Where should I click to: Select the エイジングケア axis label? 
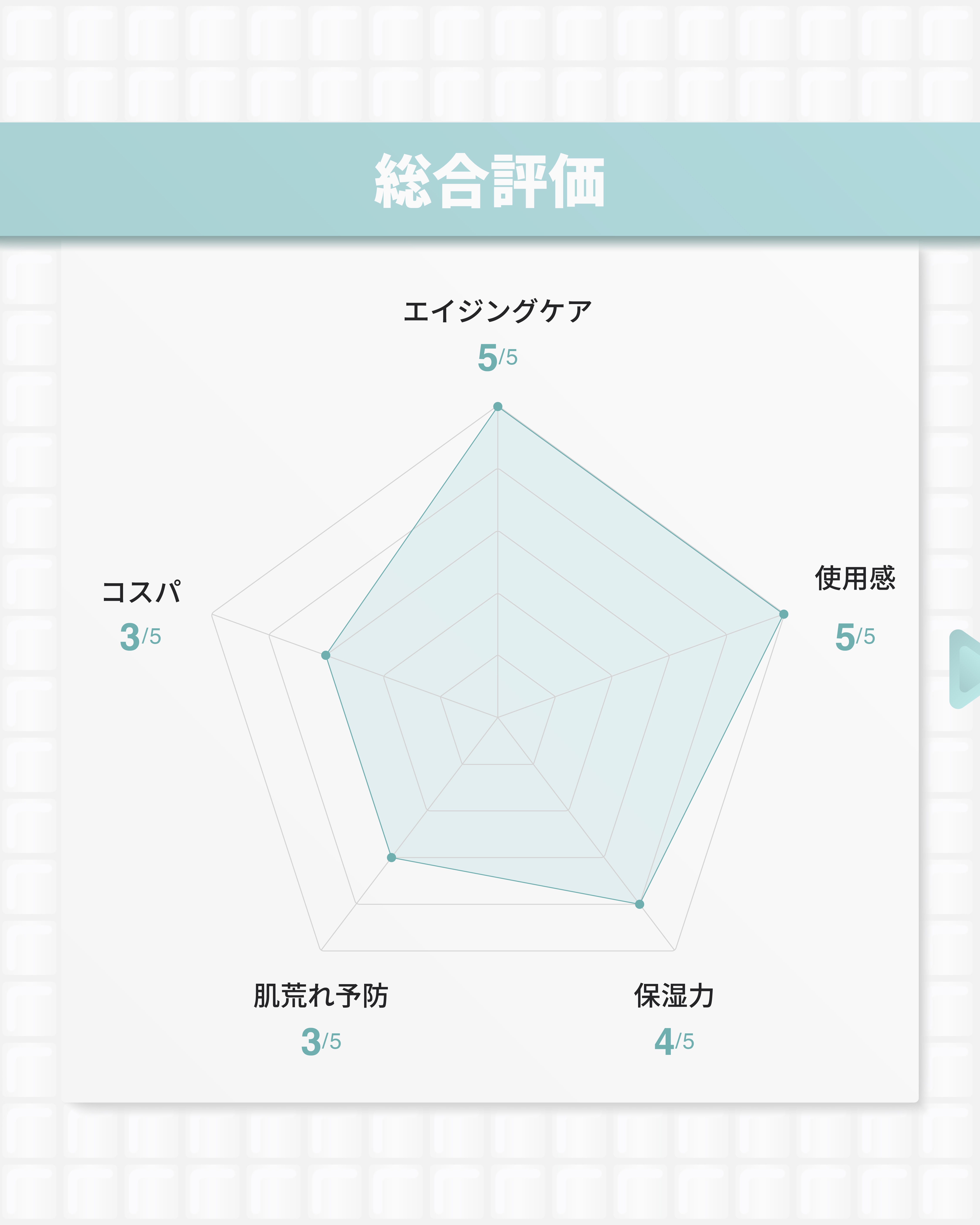(x=498, y=311)
